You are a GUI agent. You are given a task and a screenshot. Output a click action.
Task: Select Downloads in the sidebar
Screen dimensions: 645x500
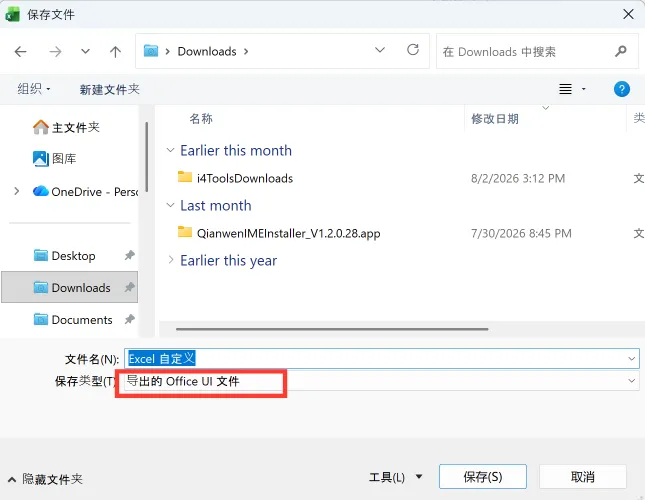click(70, 287)
